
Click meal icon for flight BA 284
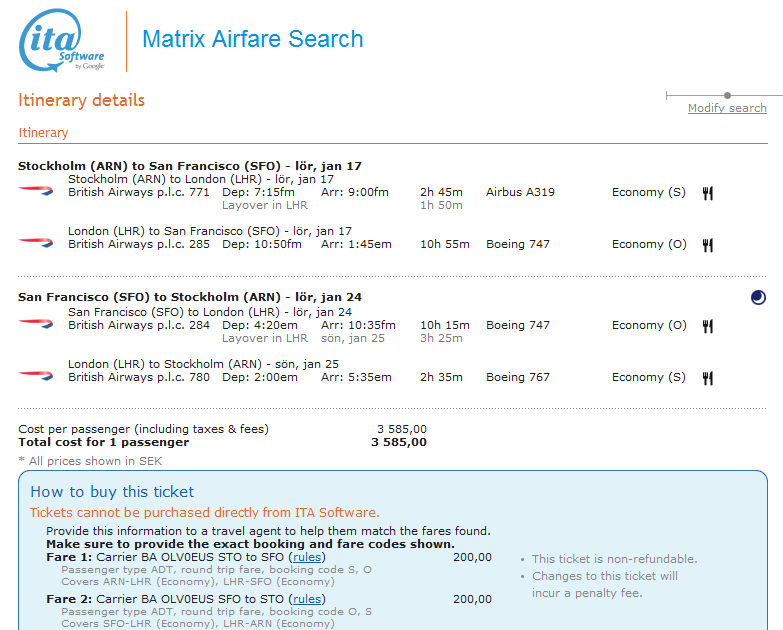click(707, 326)
